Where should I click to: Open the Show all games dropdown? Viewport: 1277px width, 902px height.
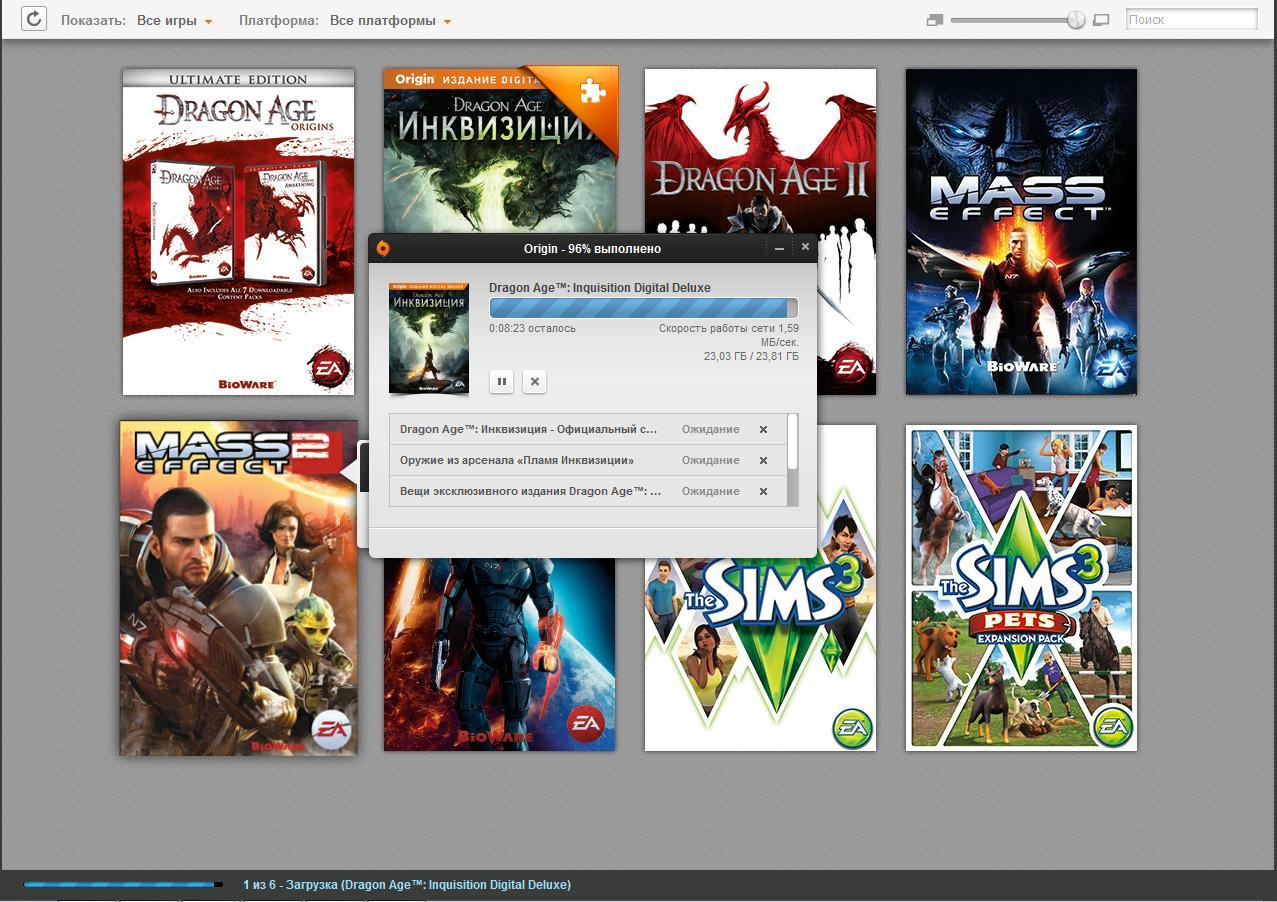click(x=175, y=20)
